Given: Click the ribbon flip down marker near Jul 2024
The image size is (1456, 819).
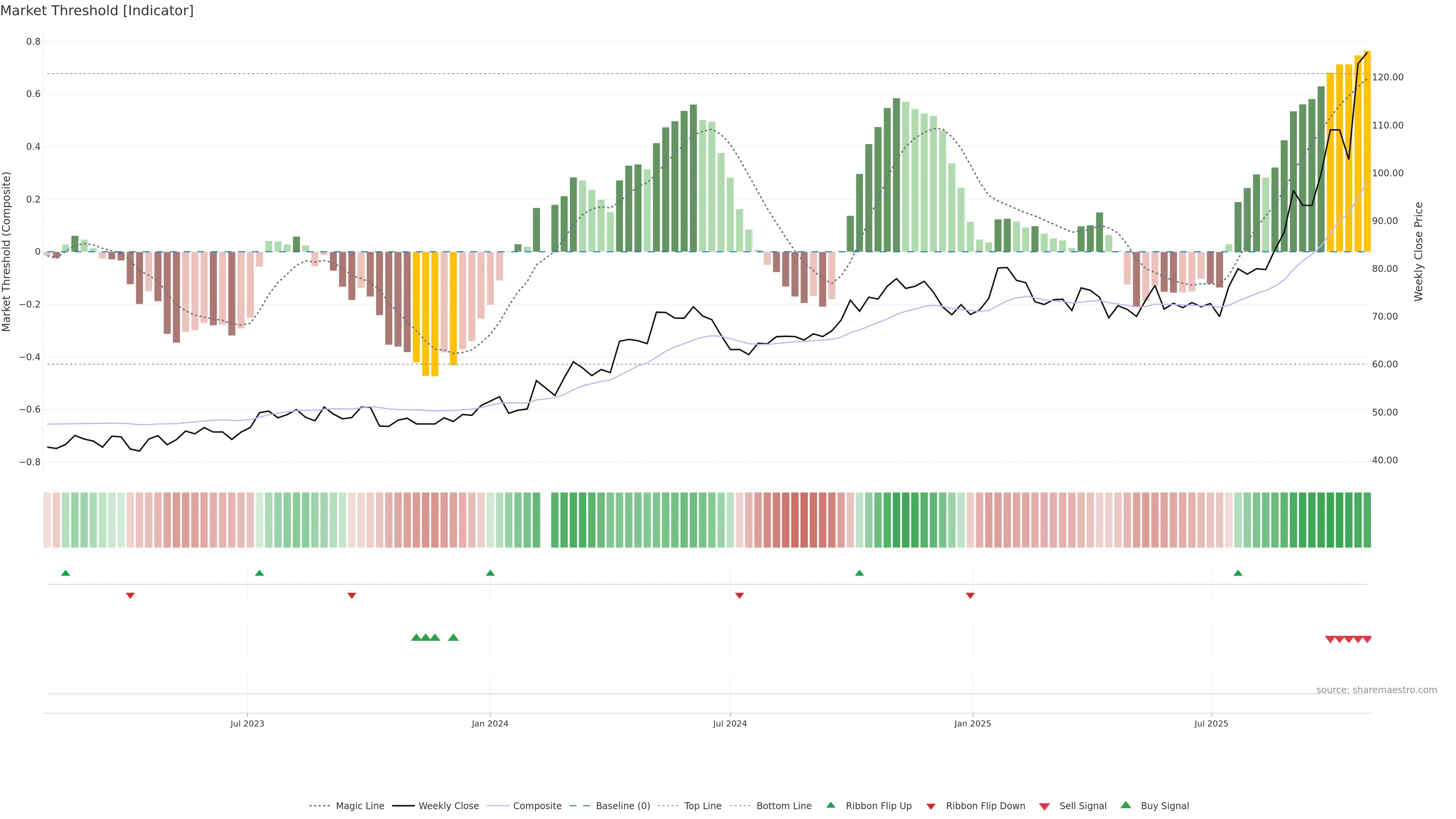Looking at the screenshot, I should pyautogui.click(x=739, y=595).
